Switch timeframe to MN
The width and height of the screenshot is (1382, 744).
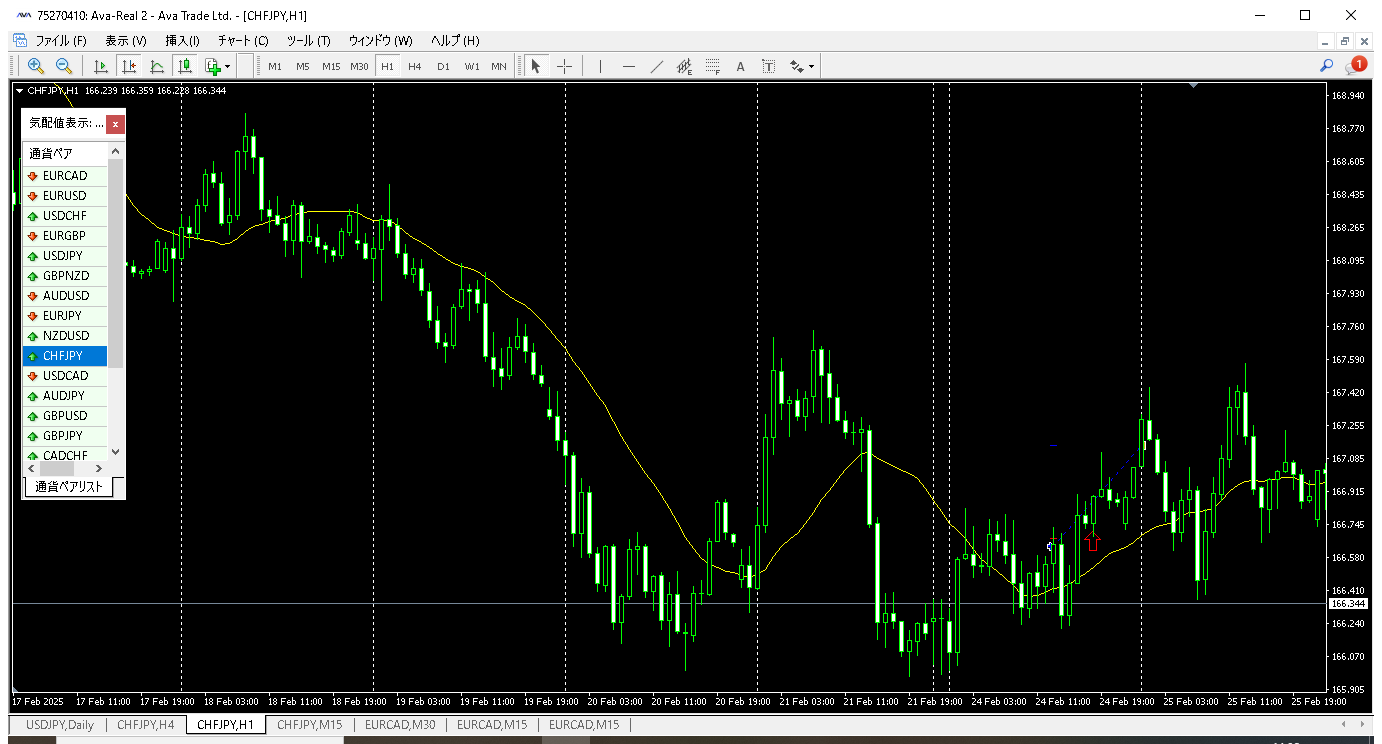(498, 66)
